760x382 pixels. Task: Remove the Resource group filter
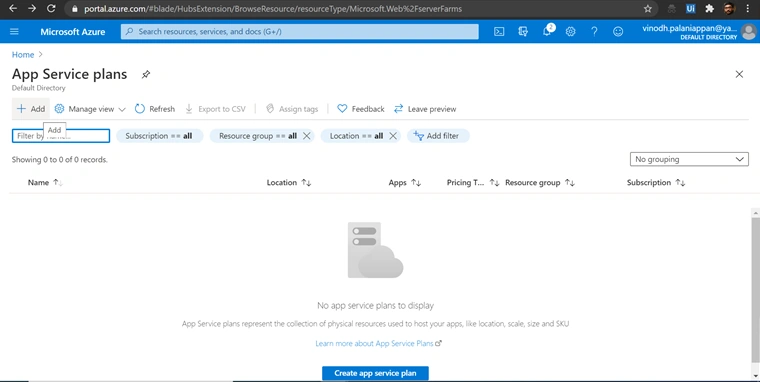pos(306,136)
